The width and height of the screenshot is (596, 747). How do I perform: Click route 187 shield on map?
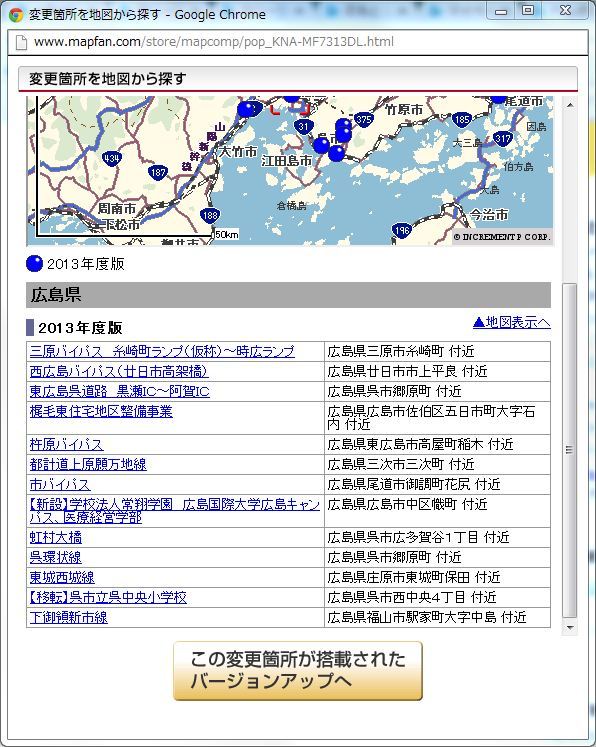[158, 172]
